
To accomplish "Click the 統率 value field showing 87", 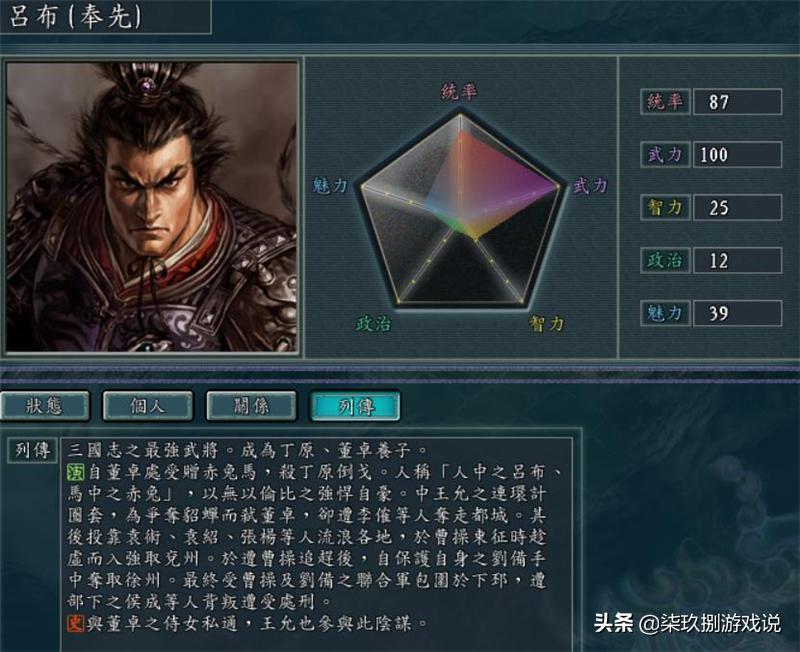I will [737, 102].
